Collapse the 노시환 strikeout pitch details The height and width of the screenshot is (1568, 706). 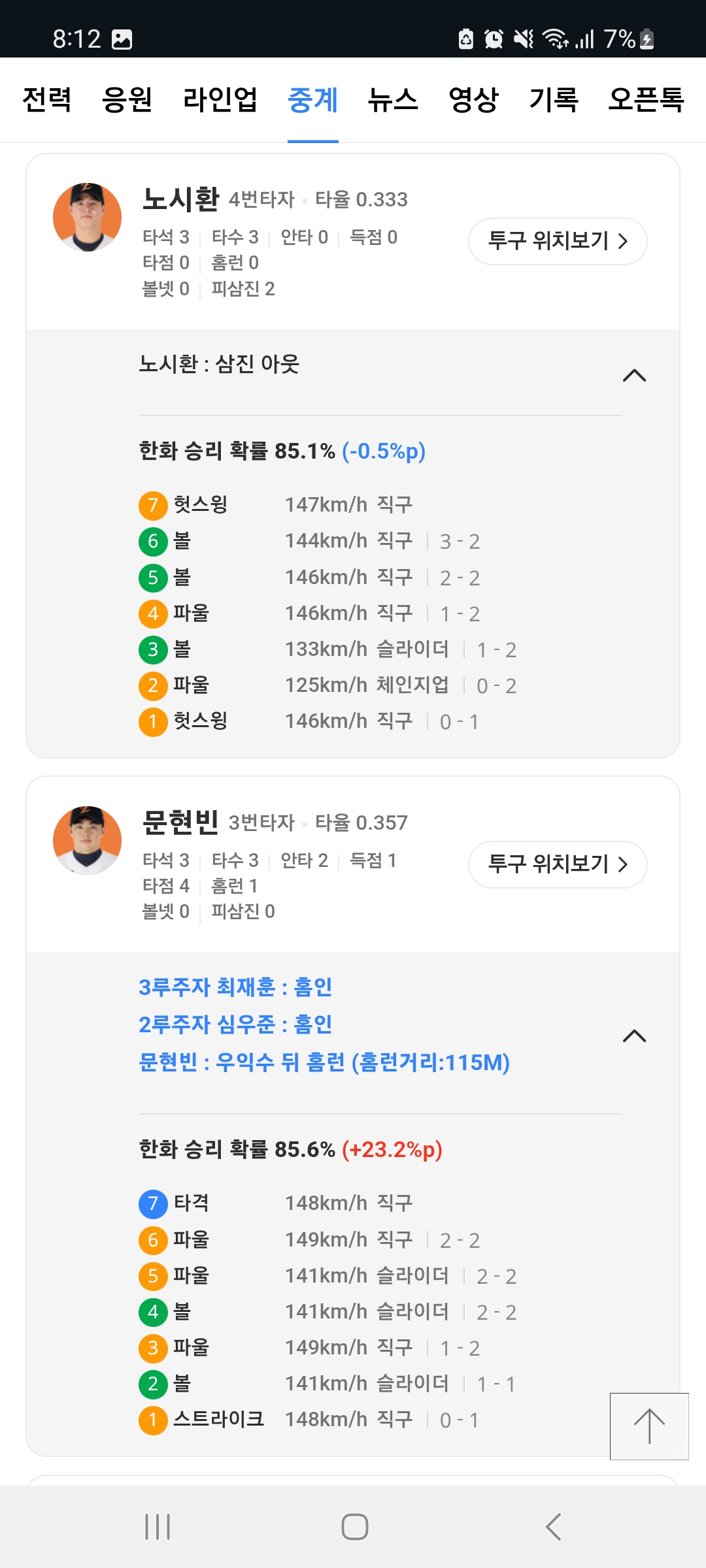click(x=634, y=376)
